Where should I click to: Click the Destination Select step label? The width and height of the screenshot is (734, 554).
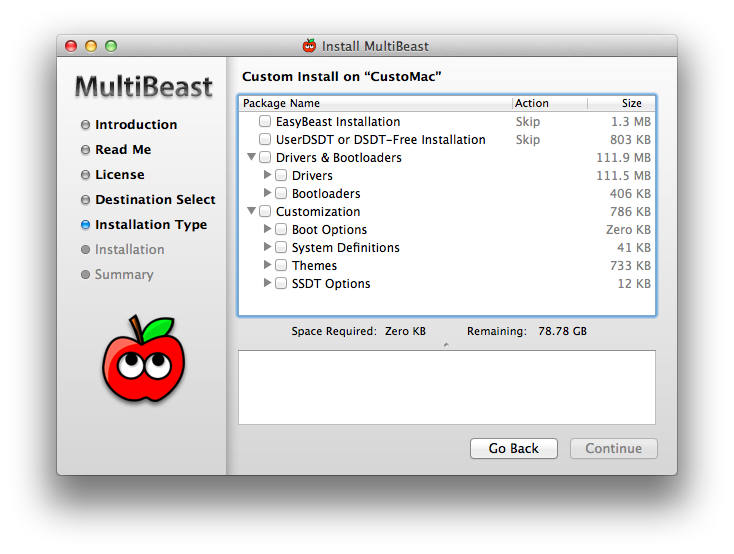coord(155,200)
